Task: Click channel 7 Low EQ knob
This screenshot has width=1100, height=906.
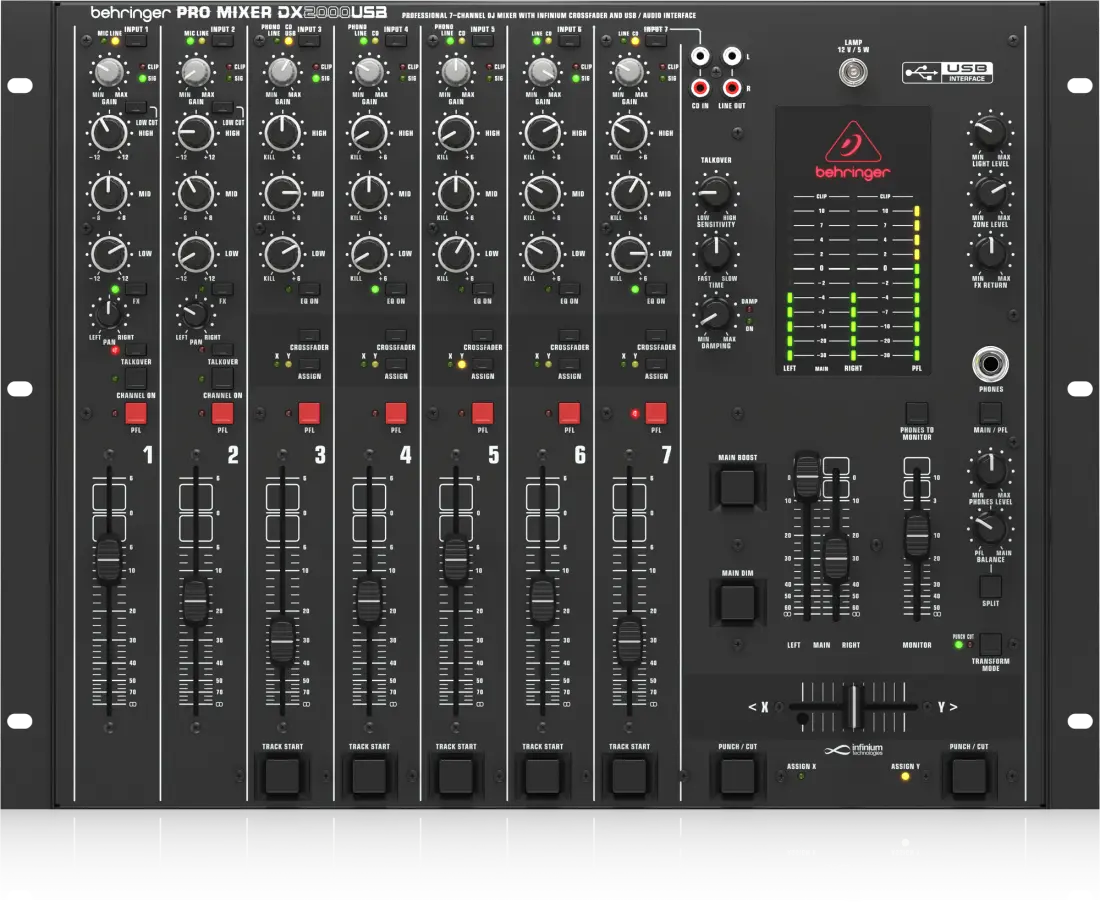Action: [x=629, y=254]
